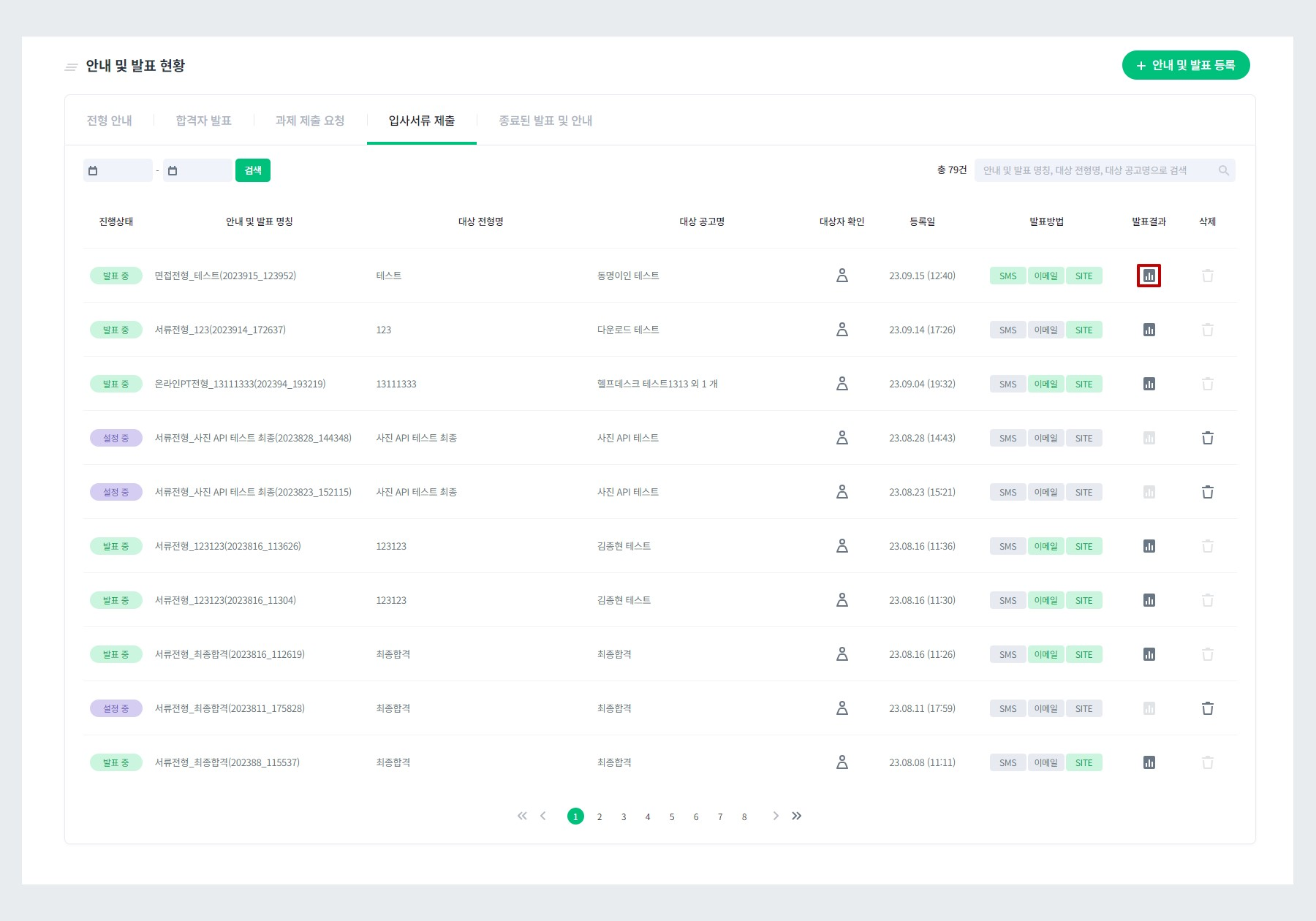Open result chart for 서류전형_123(2023914_172637) row
This screenshot has width=1316, height=921.
[1149, 330]
